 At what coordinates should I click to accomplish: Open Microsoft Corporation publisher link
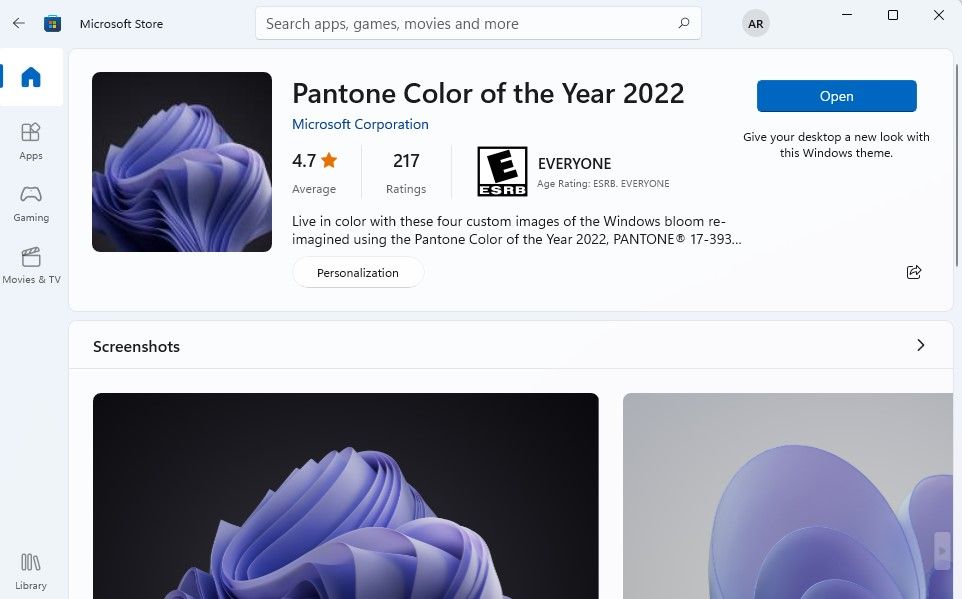360,124
